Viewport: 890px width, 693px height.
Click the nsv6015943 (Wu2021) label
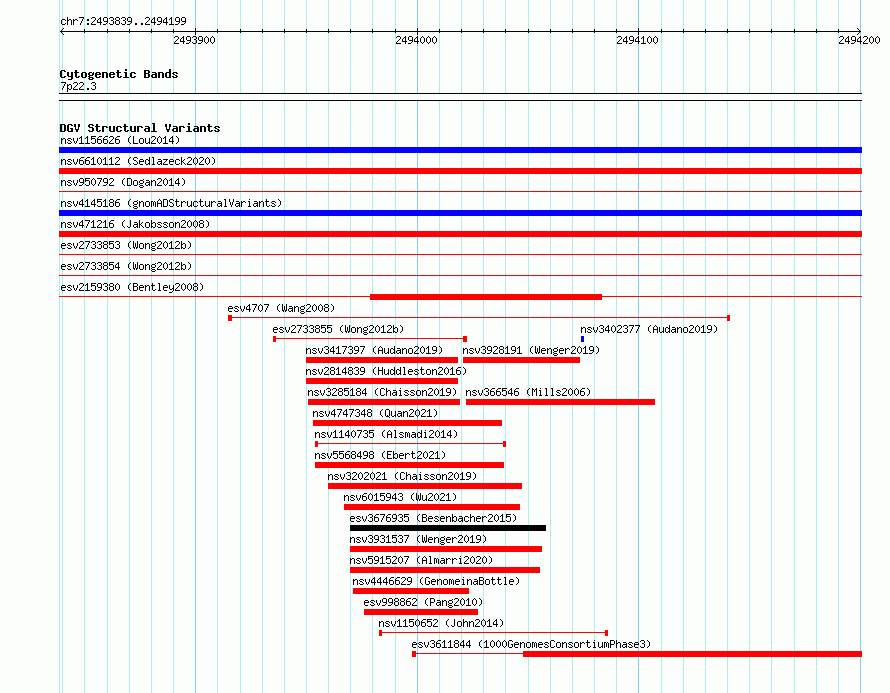coord(400,497)
